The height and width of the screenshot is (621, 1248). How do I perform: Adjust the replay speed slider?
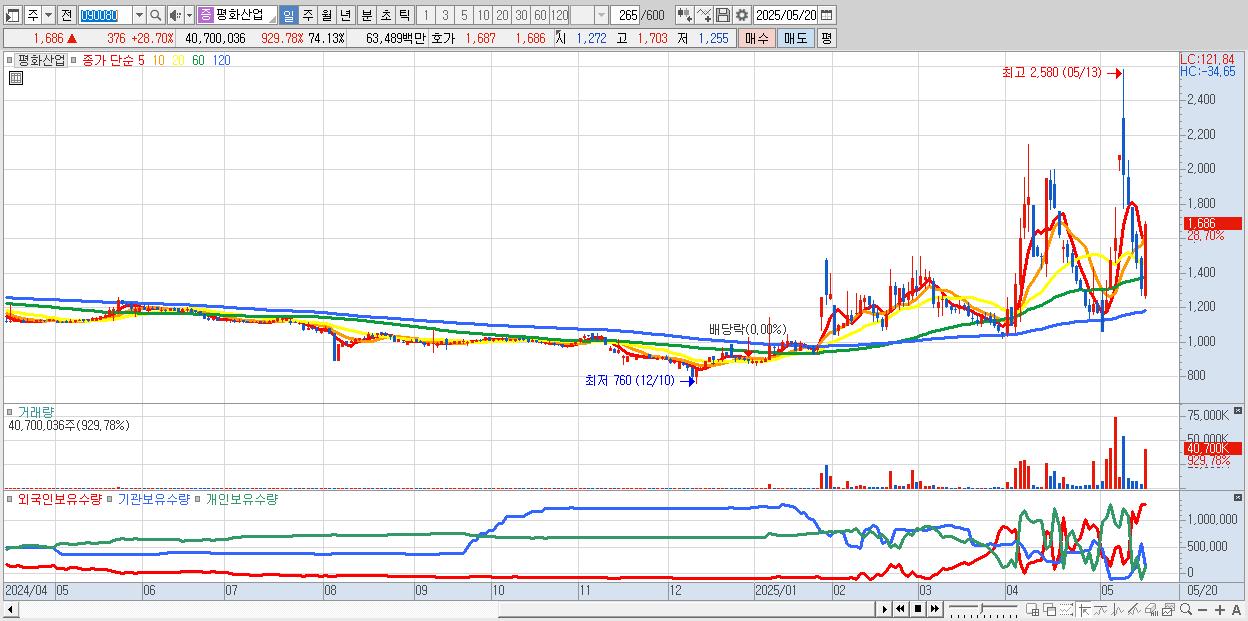click(982, 609)
